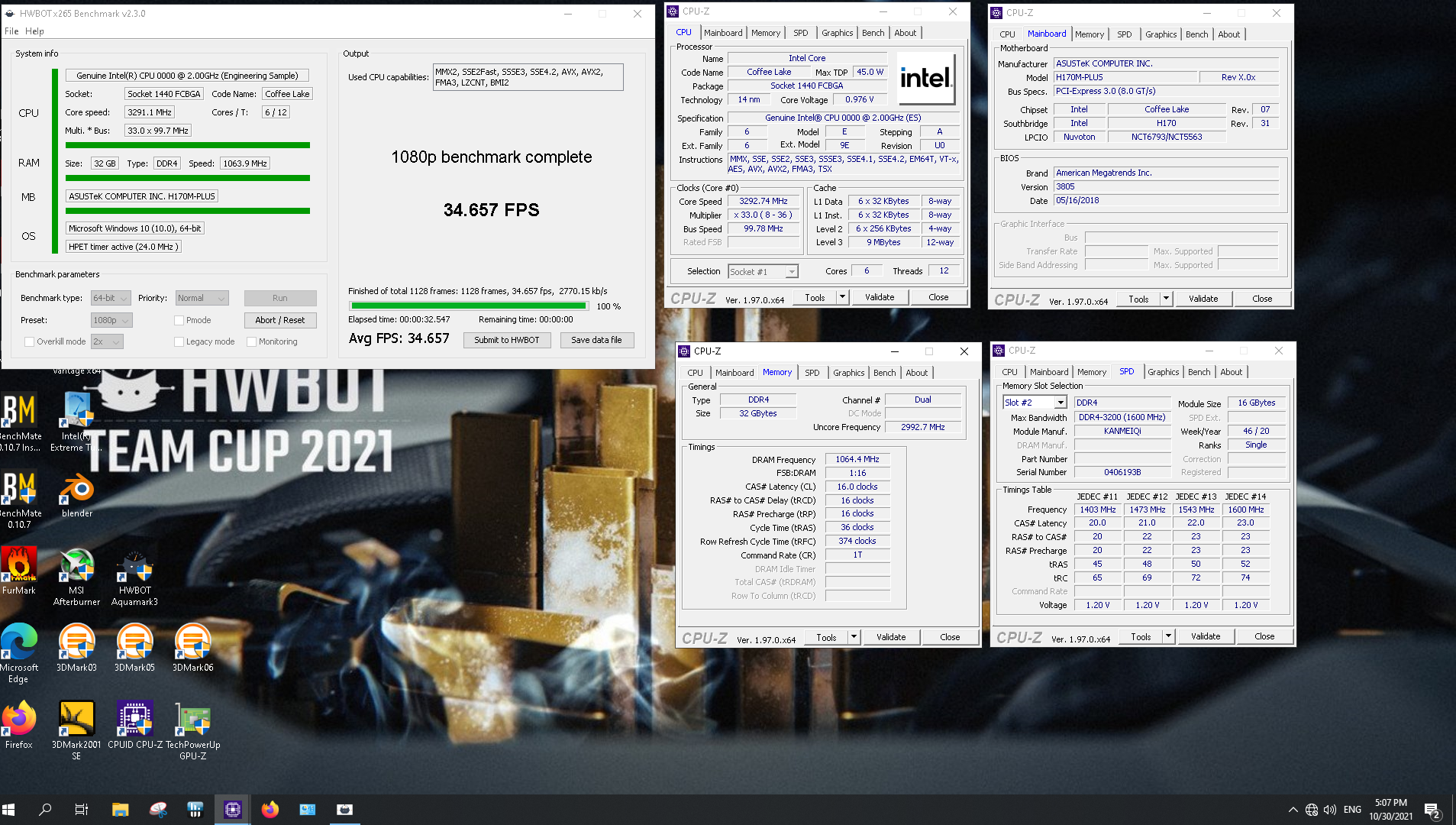Launch 3DMark2001 SE desktop icon
This screenshot has width=1456, height=825.
click(x=76, y=730)
